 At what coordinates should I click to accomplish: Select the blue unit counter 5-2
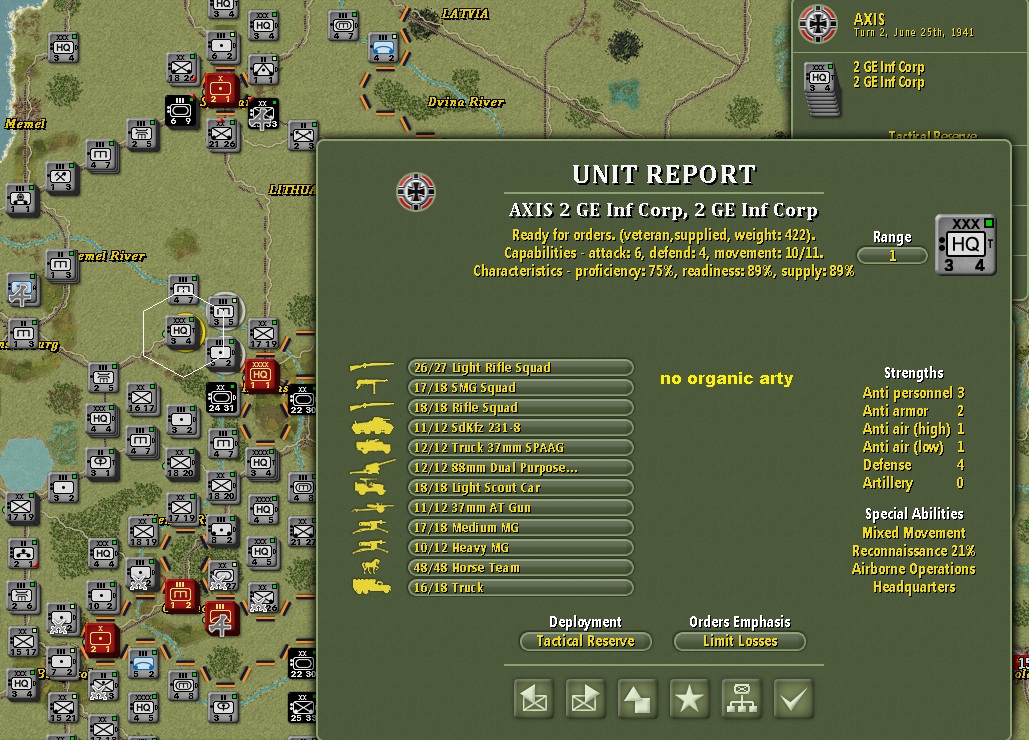click(143, 663)
